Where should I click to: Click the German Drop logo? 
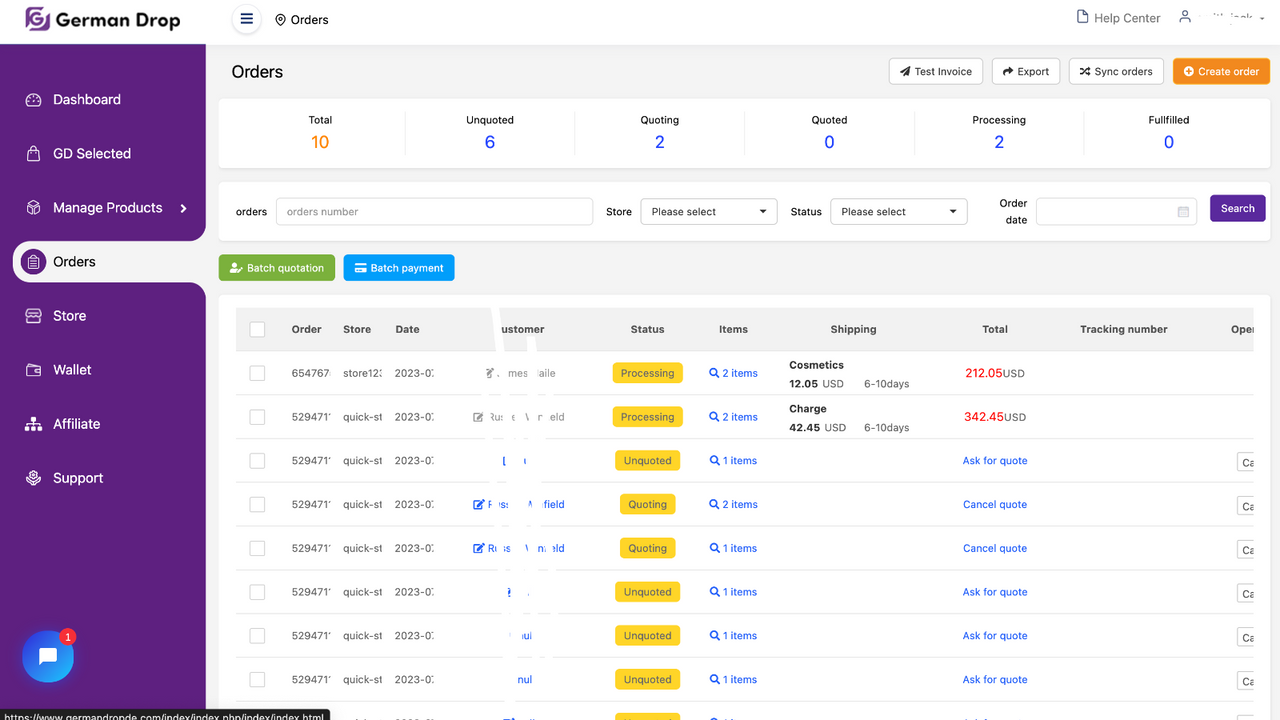103,19
